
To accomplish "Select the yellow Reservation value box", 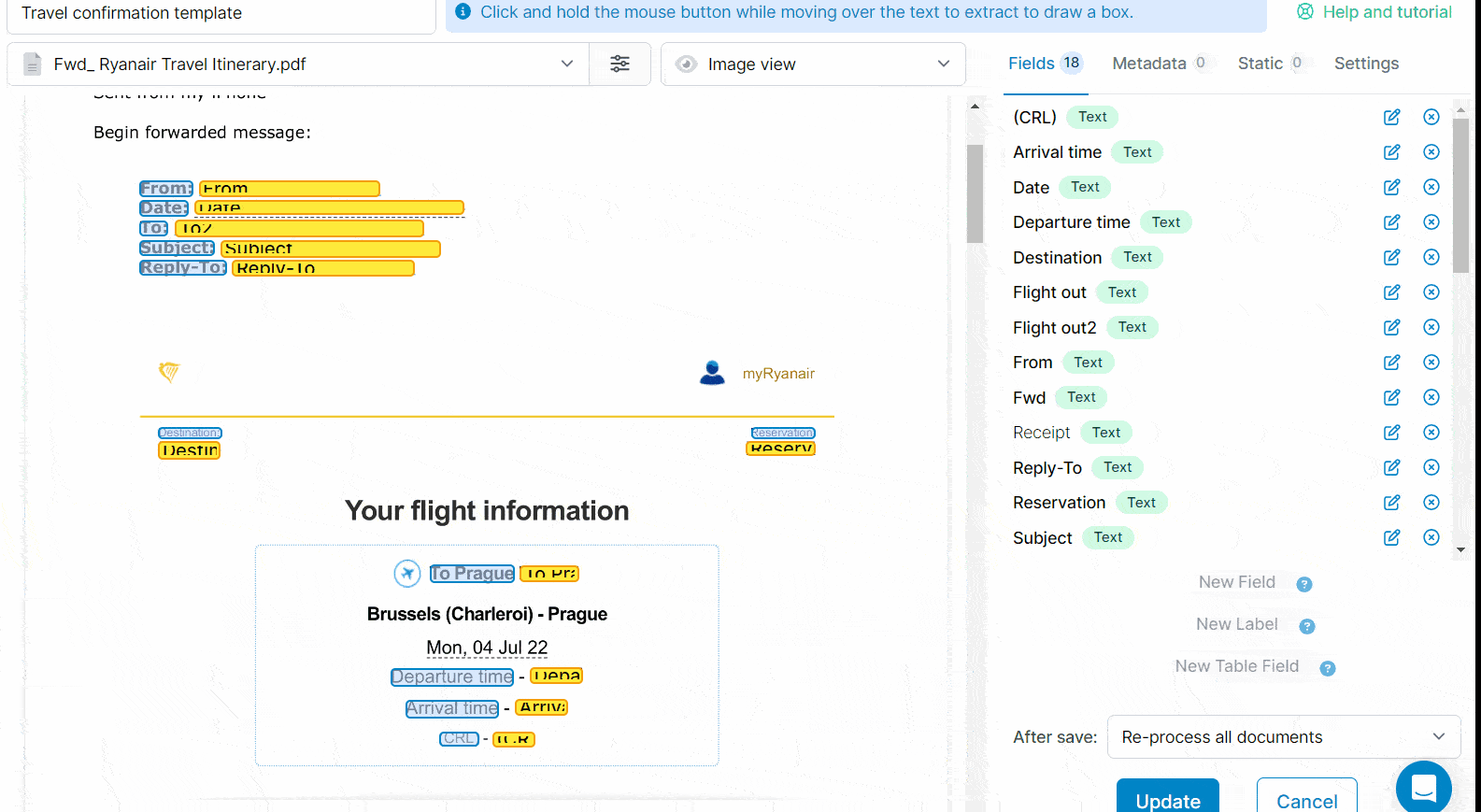I will (781, 449).
